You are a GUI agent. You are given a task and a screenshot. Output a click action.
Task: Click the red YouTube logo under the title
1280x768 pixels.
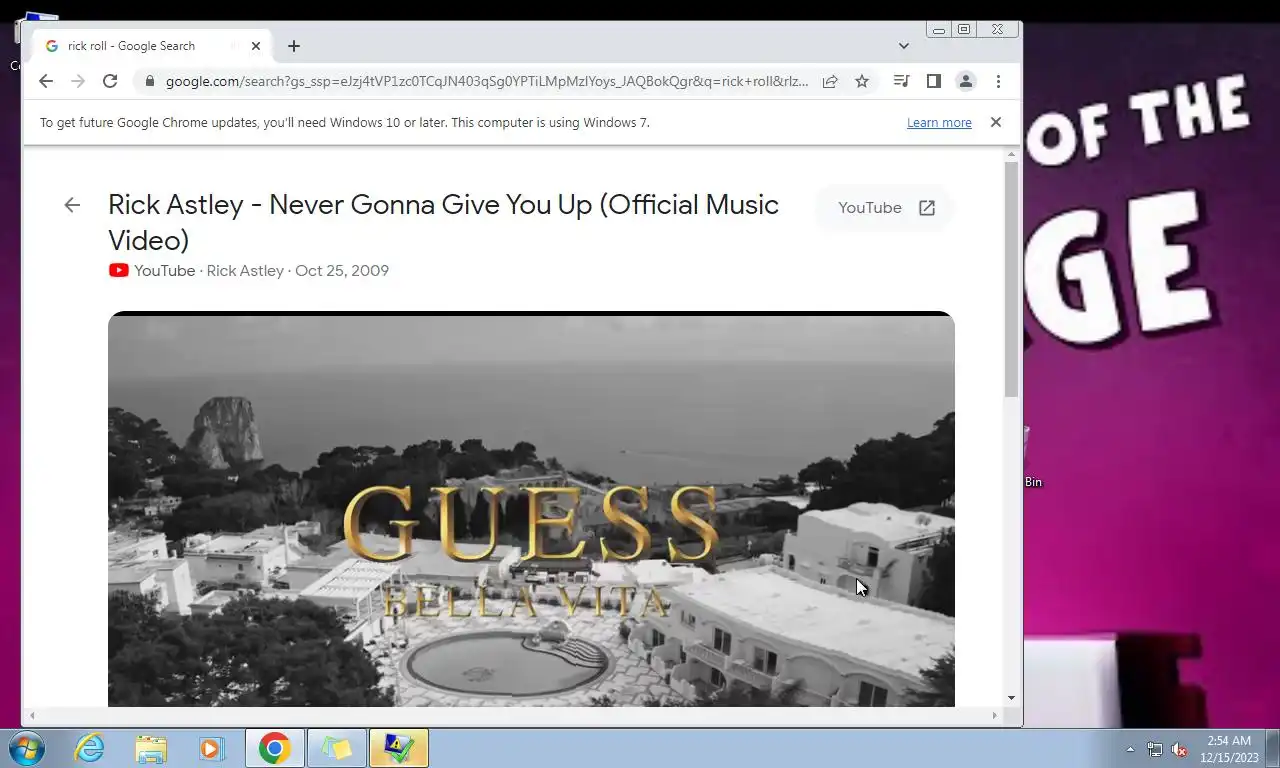[x=118, y=270]
